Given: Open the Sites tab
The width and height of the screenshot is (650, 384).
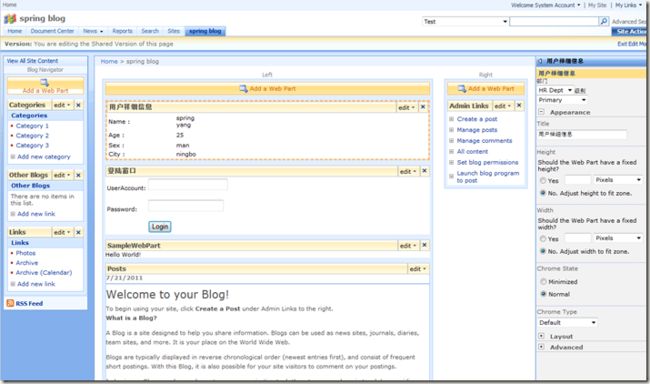Looking at the screenshot, I should (174, 31).
